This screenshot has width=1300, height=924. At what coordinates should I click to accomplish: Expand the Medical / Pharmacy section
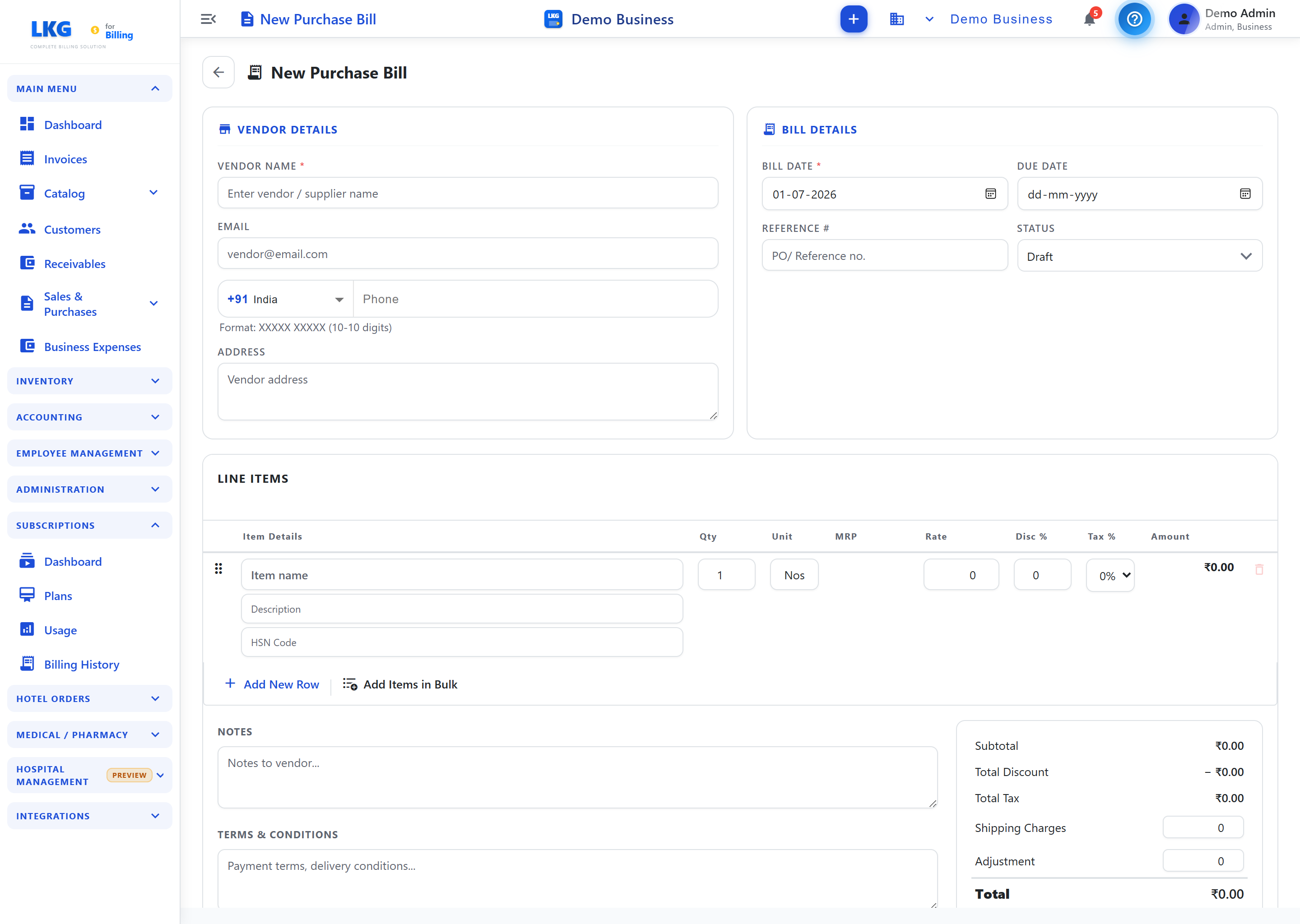[x=89, y=735]
